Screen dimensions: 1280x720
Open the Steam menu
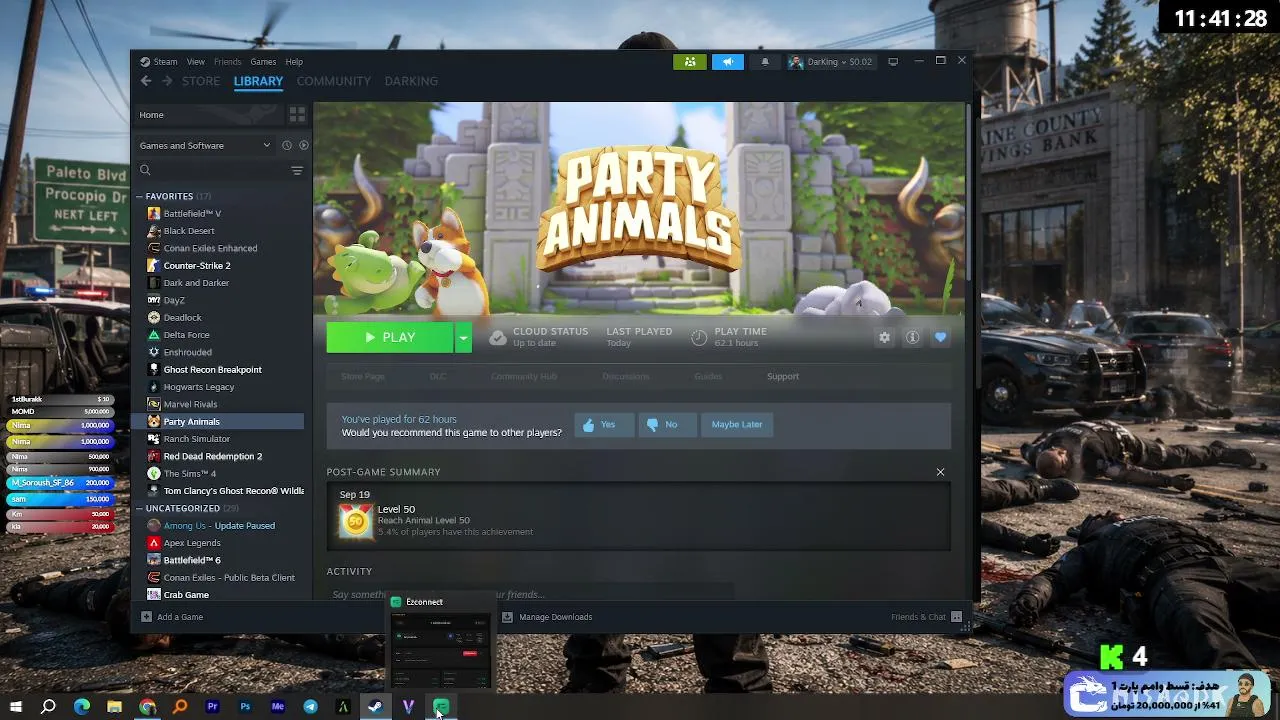pos(165,62)
